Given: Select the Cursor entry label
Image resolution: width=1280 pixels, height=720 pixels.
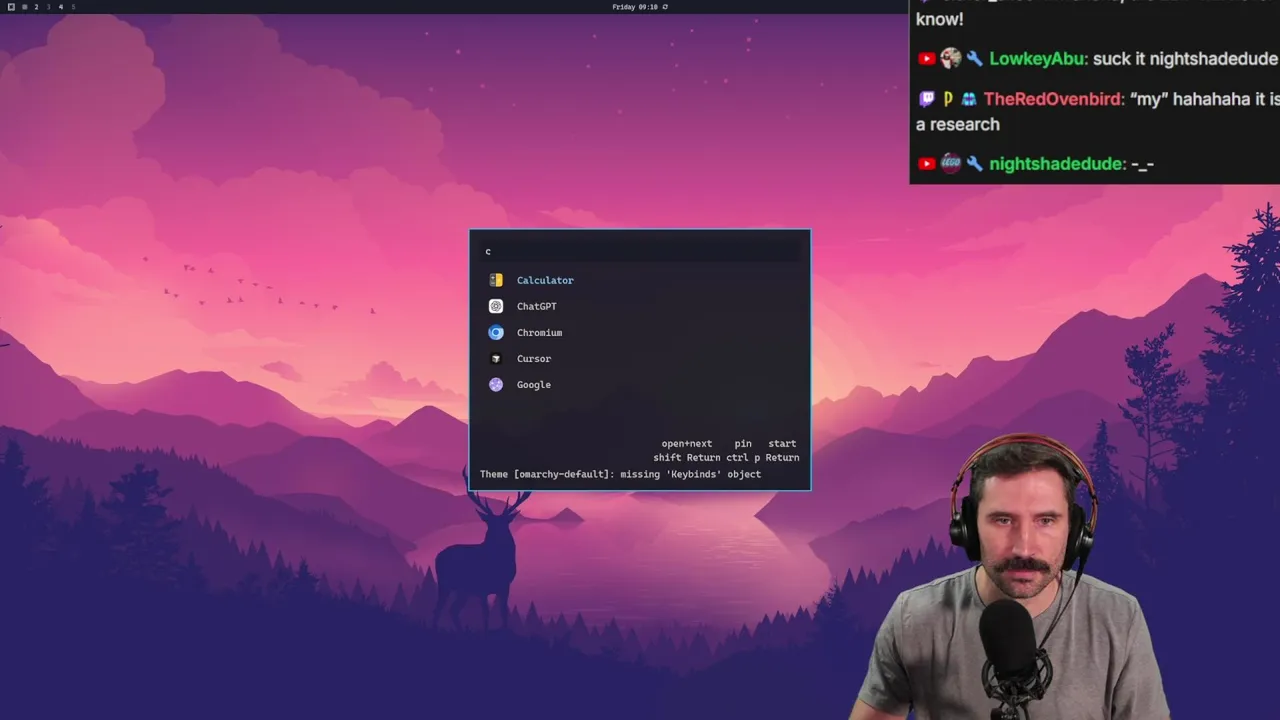Looking at the screenshot, I should (x=533, y=358).
